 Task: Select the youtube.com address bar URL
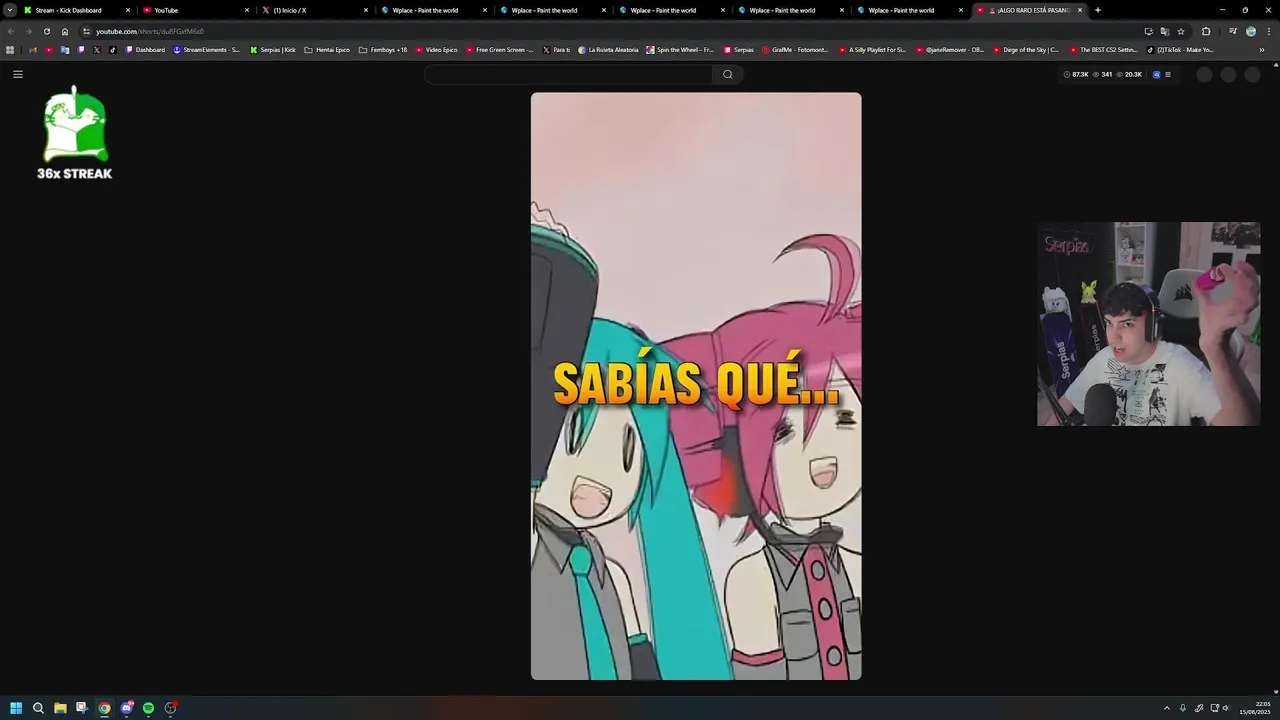pyautogui.click(x=149, y=31)
